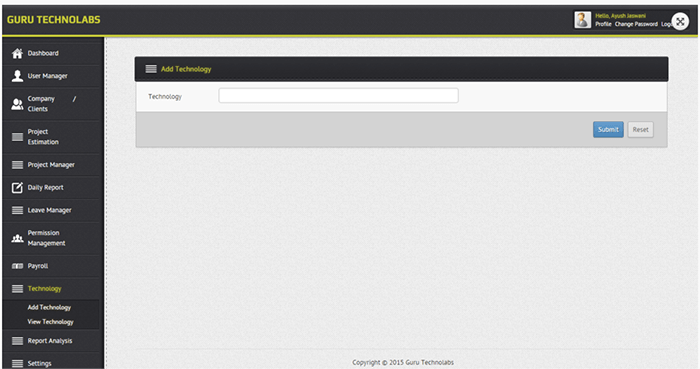Image resolution: width=700 pixels, height=369 pixels.
Task: Click the Technology list icon in sidebar
Action: [x=17, y=289]
